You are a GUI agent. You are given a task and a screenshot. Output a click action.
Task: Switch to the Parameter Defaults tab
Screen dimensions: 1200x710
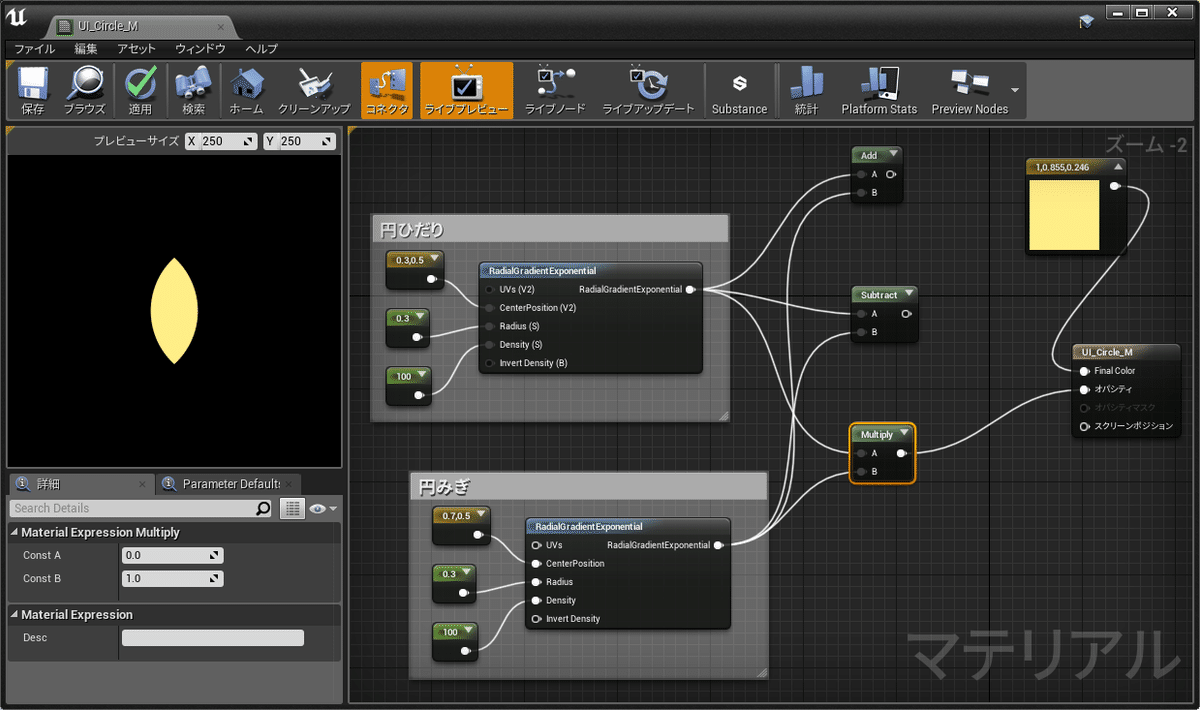tap(228, 484)
